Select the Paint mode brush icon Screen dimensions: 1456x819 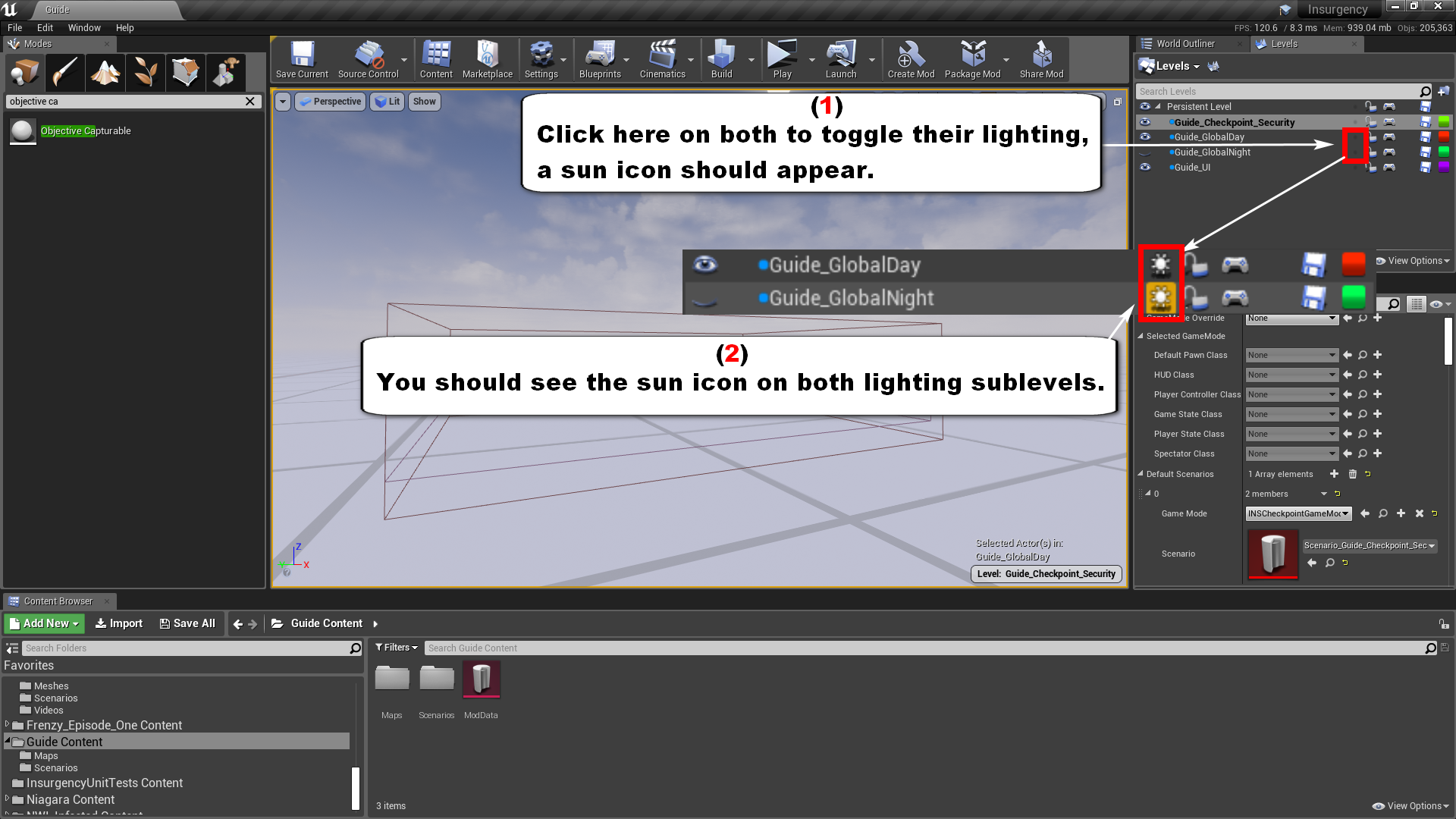65,73
